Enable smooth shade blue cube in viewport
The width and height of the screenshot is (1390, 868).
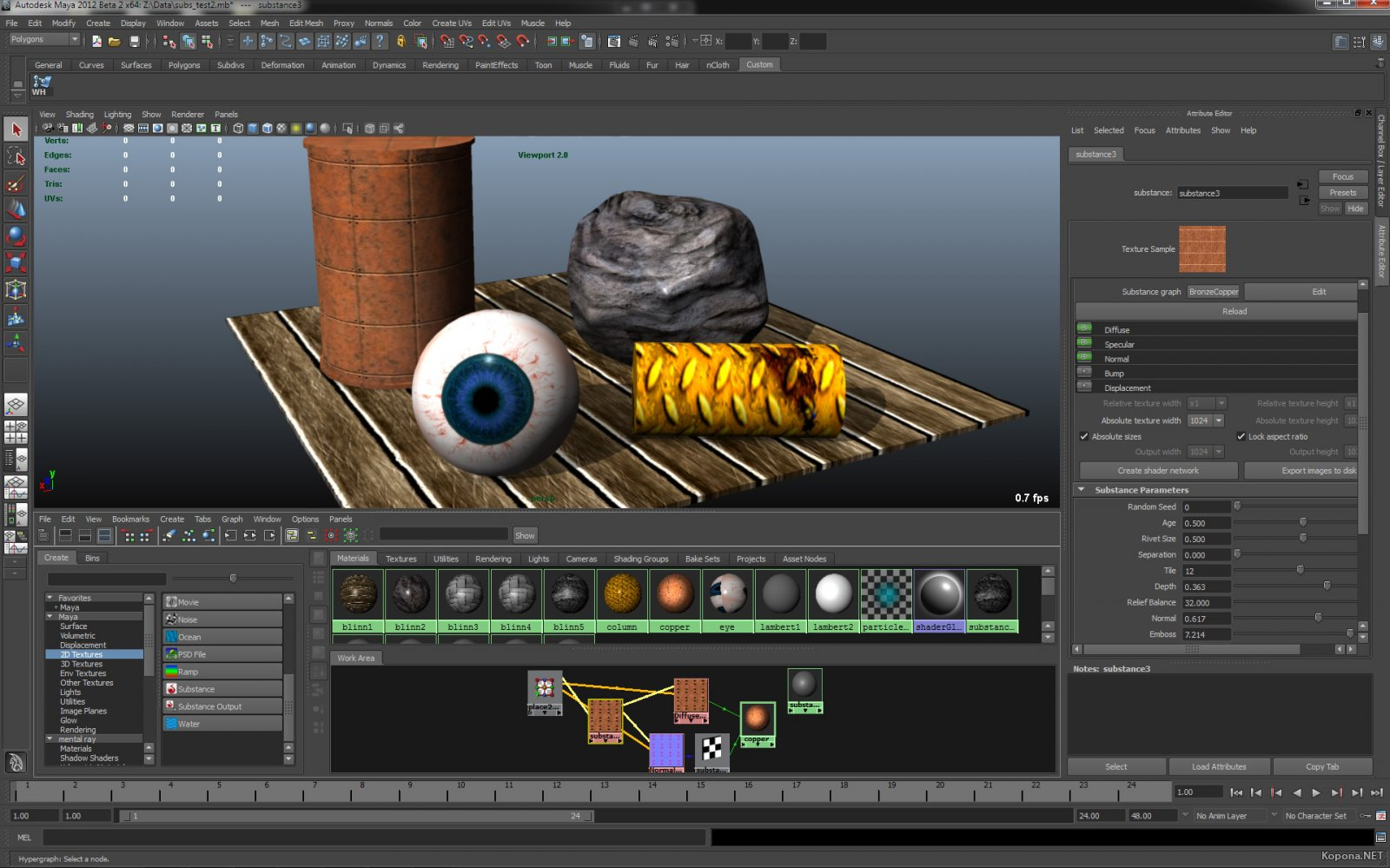click(x=253, y=129)
